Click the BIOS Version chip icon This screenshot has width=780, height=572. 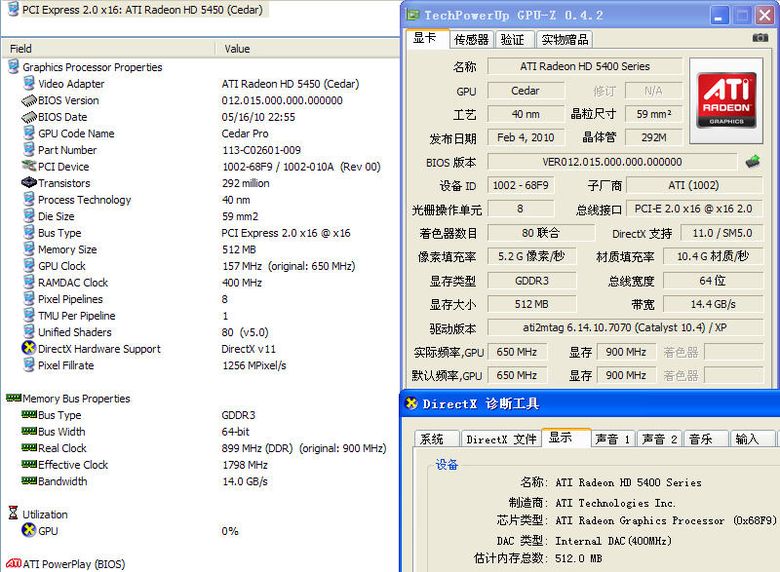pyautogui.click(x=29, y=100)
